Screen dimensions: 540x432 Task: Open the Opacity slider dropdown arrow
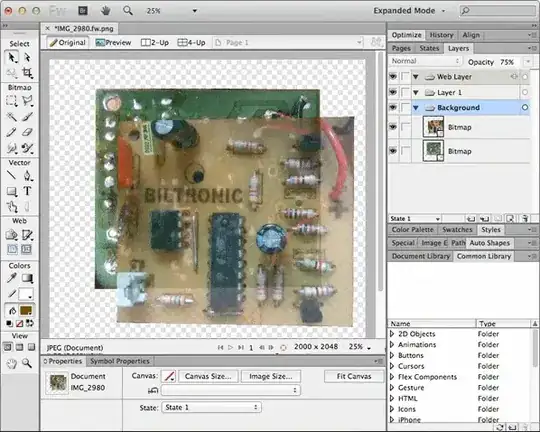tap(528, 62)
